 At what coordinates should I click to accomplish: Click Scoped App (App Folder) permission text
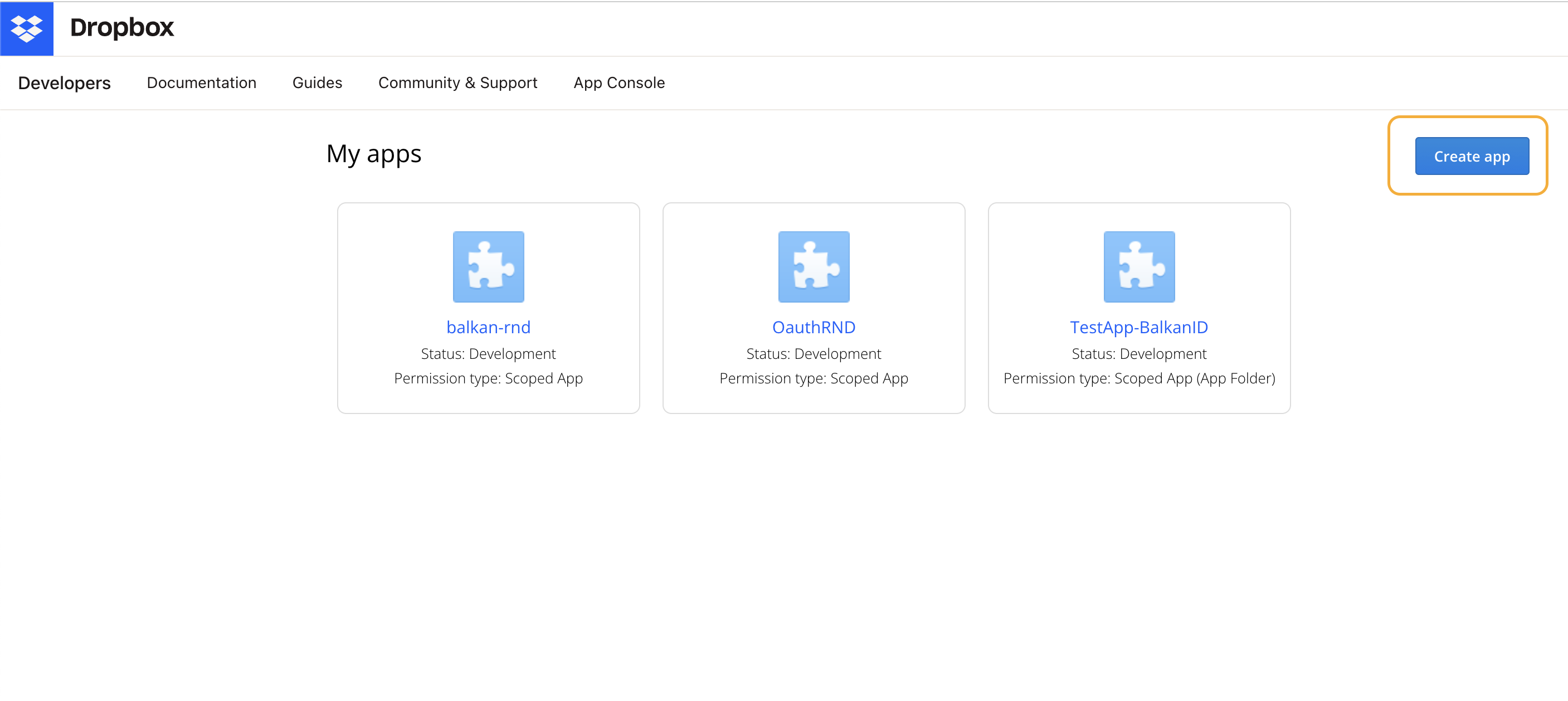[1139, 378]
